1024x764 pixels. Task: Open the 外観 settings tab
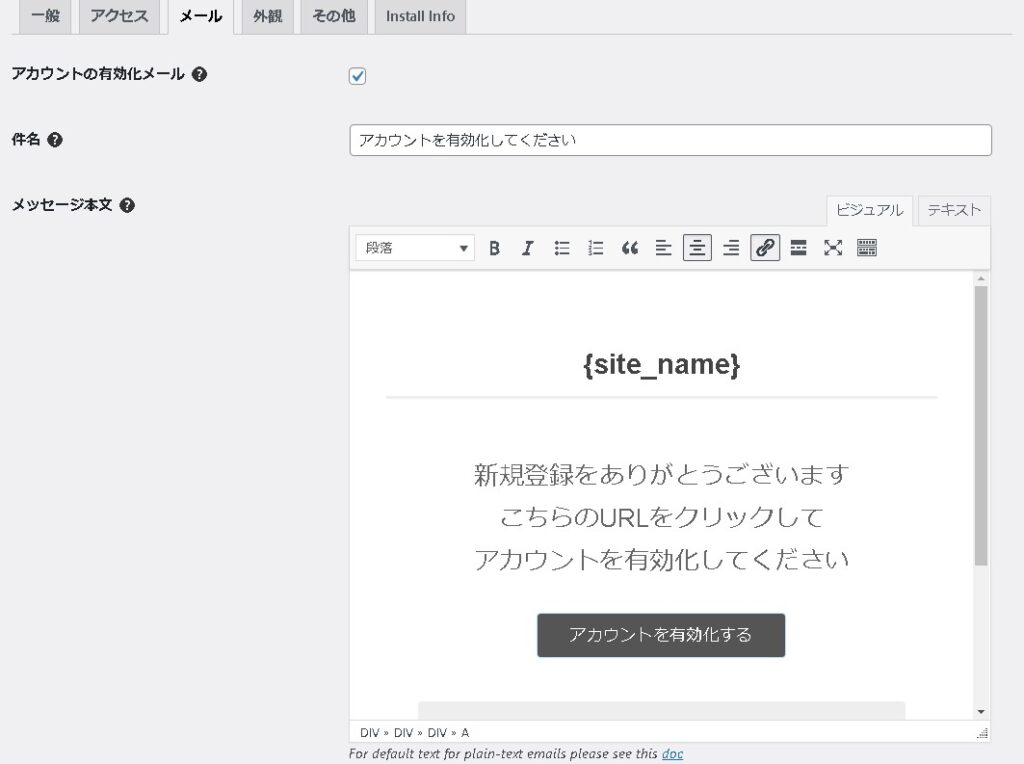pos(267,16)
